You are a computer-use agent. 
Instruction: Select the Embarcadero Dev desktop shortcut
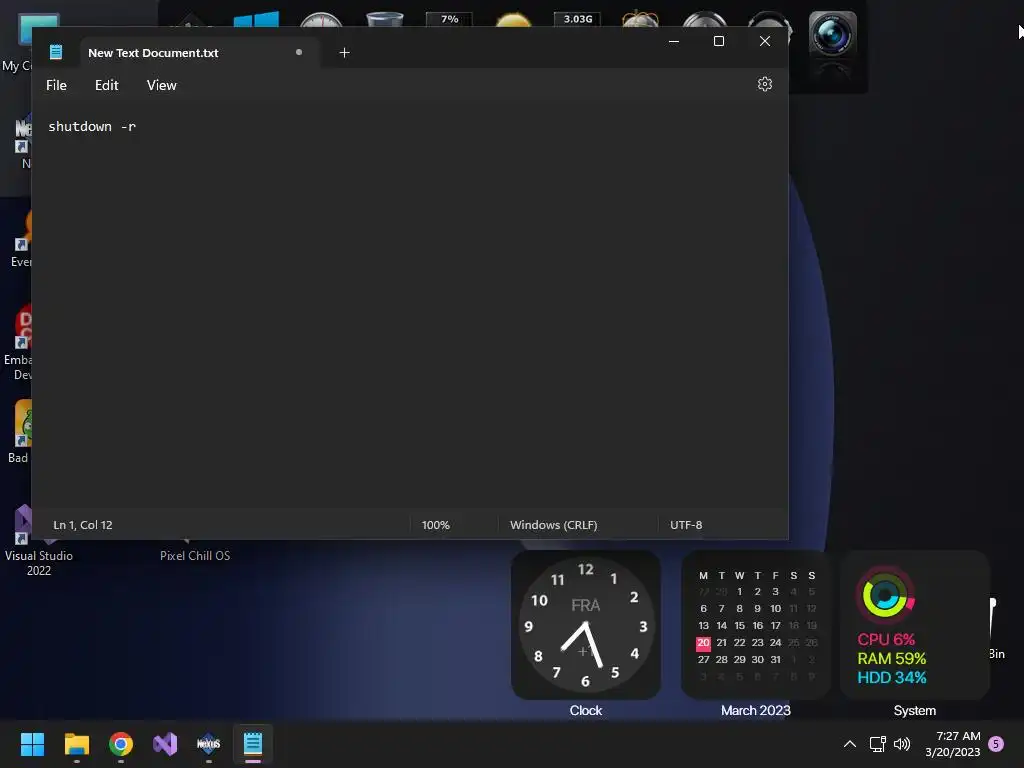(18, 343)
